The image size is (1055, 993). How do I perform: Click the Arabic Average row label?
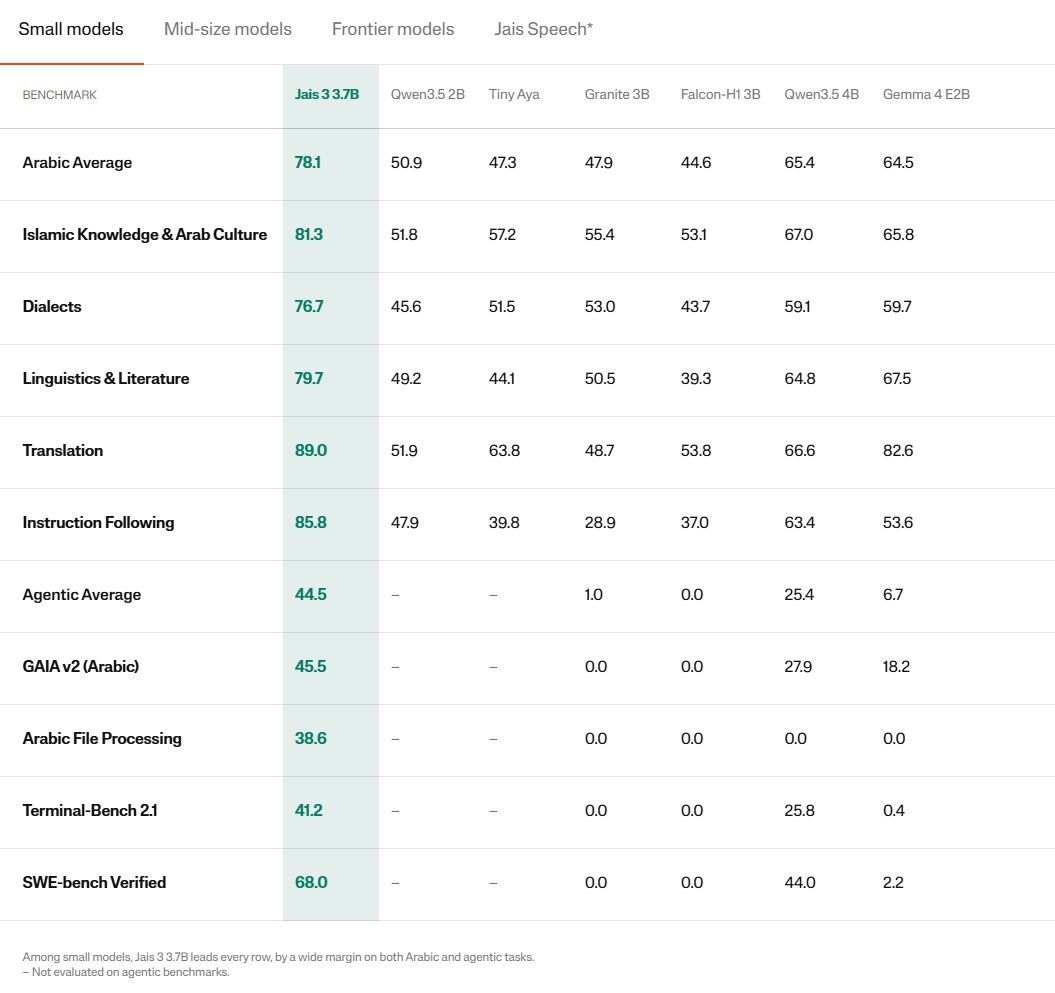77,163
